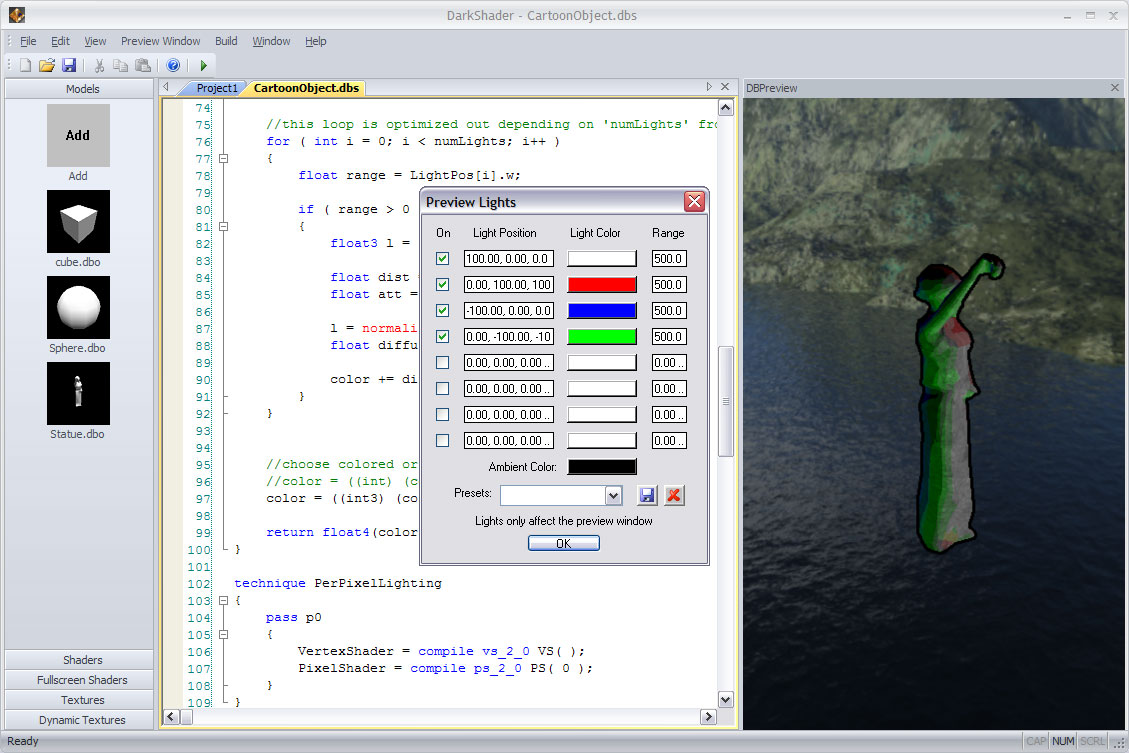Open help with the blue question icon
1129x753 pixels.
click(173, 65)
